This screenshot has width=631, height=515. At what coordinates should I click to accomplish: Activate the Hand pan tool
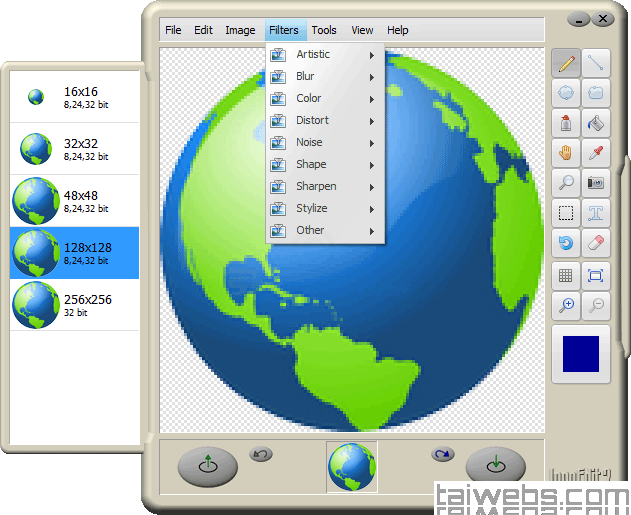566,154
